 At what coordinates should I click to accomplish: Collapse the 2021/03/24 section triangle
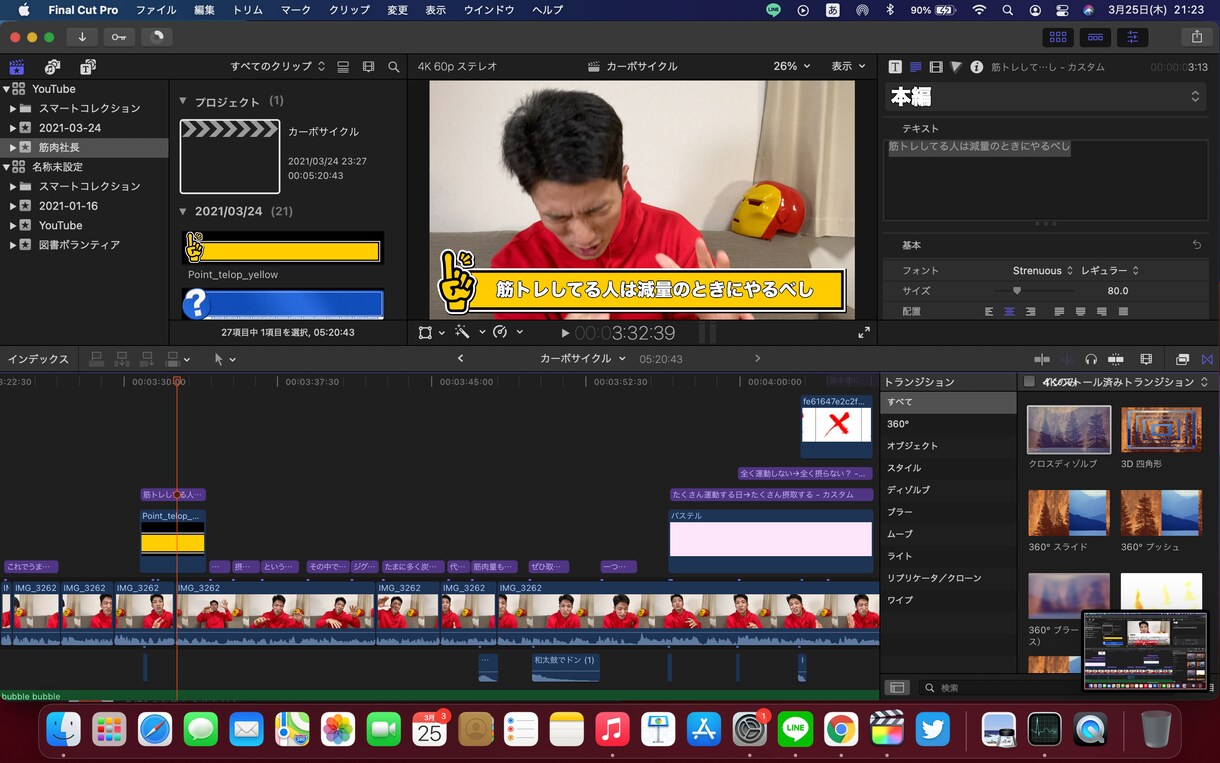tap(183, 211)
